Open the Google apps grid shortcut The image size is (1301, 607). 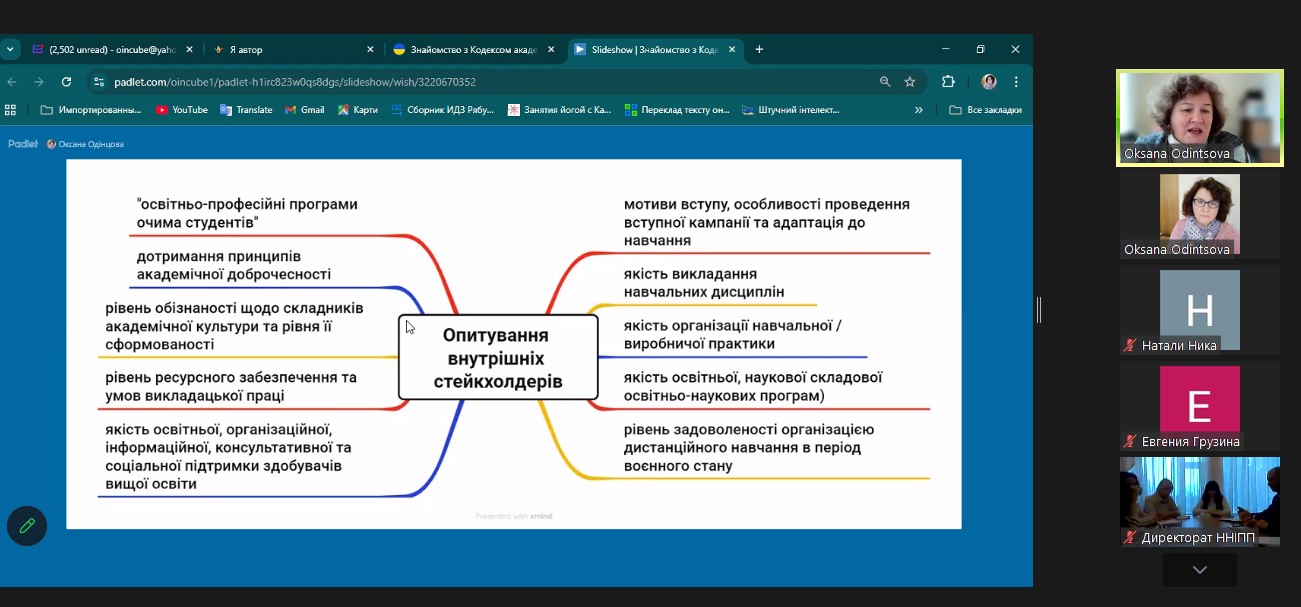[11, 110]
